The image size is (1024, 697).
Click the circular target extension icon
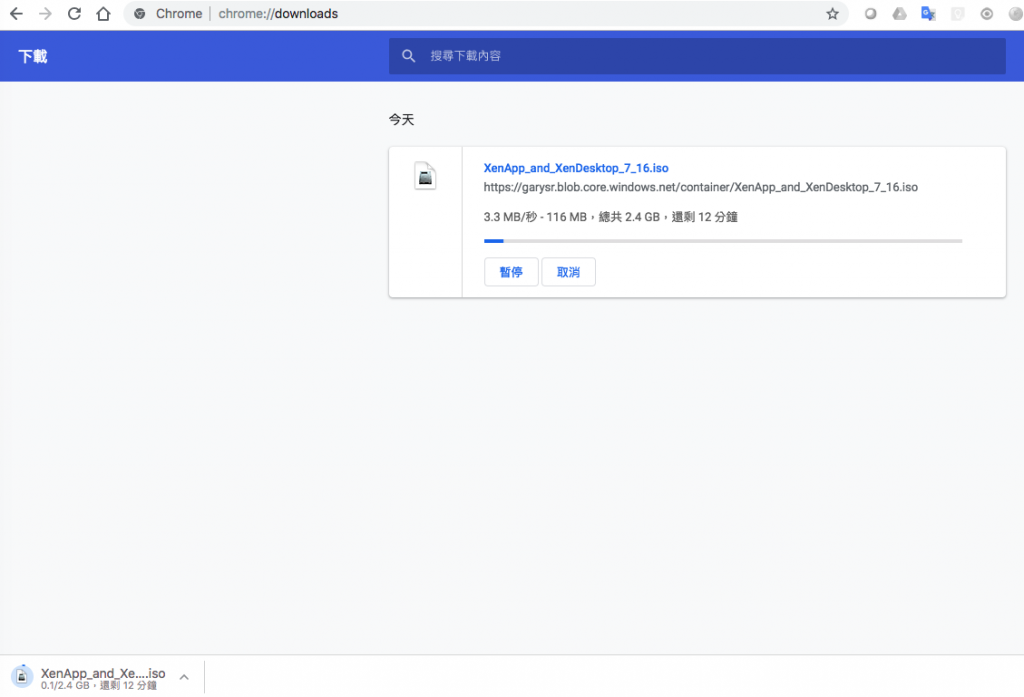[x=986, y=14]
